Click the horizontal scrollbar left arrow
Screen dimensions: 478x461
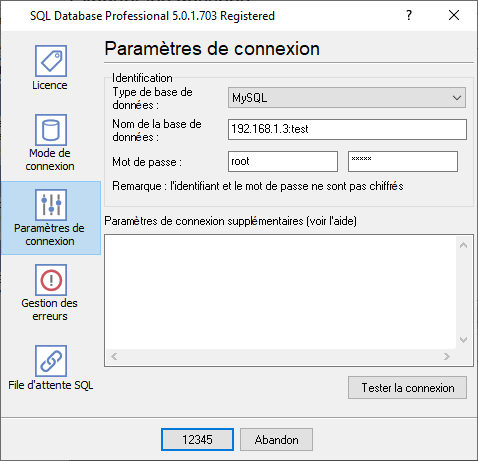click(x=114, y=357)
